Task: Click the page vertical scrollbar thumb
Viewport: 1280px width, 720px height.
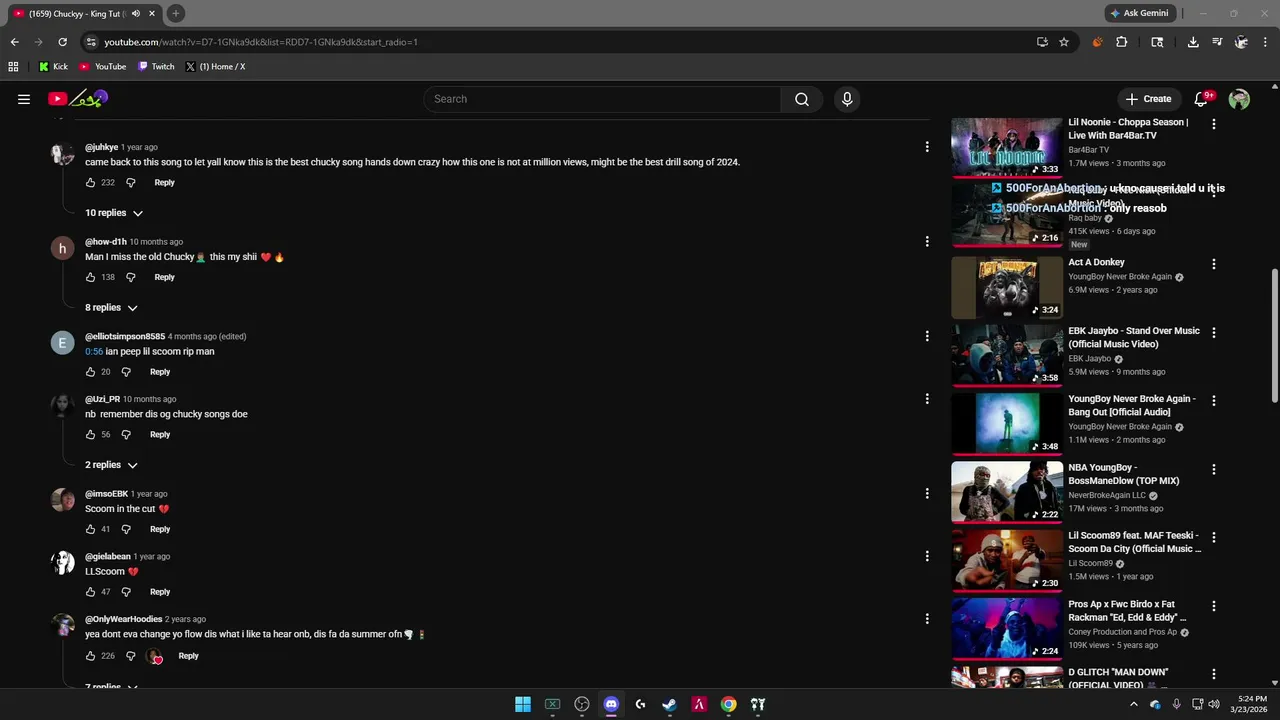Action: tap(1274, 337)
